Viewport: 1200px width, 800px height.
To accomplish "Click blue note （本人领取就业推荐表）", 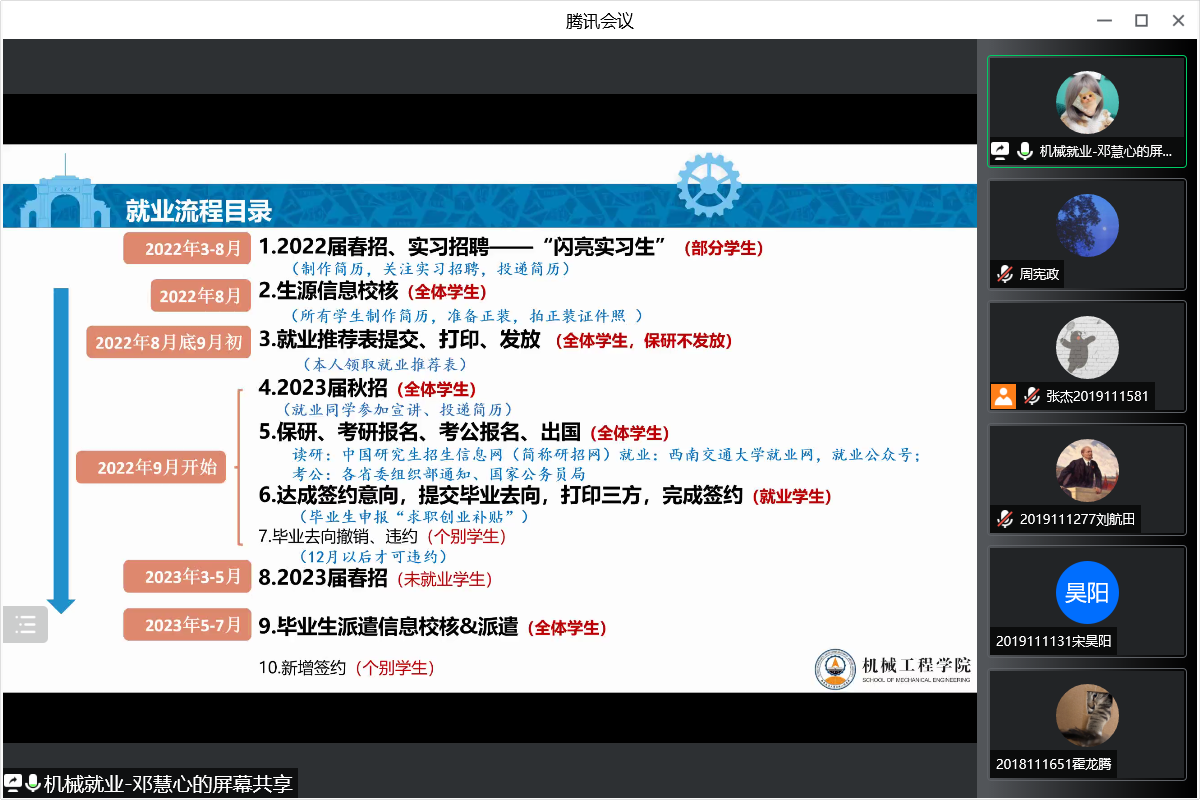I will click(x=385, y=365).
